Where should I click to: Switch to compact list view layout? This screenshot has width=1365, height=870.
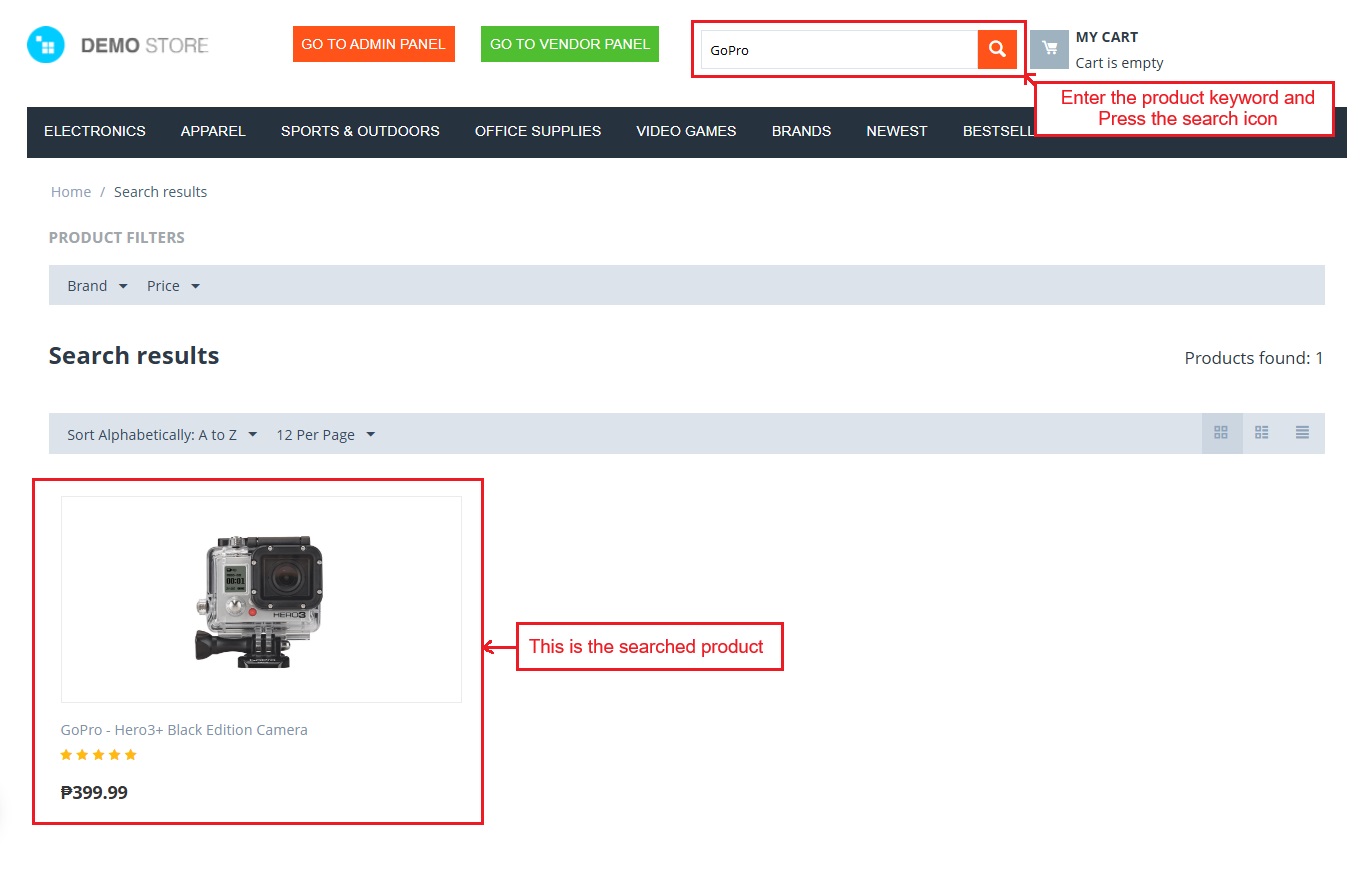(x=1262, y=433)
